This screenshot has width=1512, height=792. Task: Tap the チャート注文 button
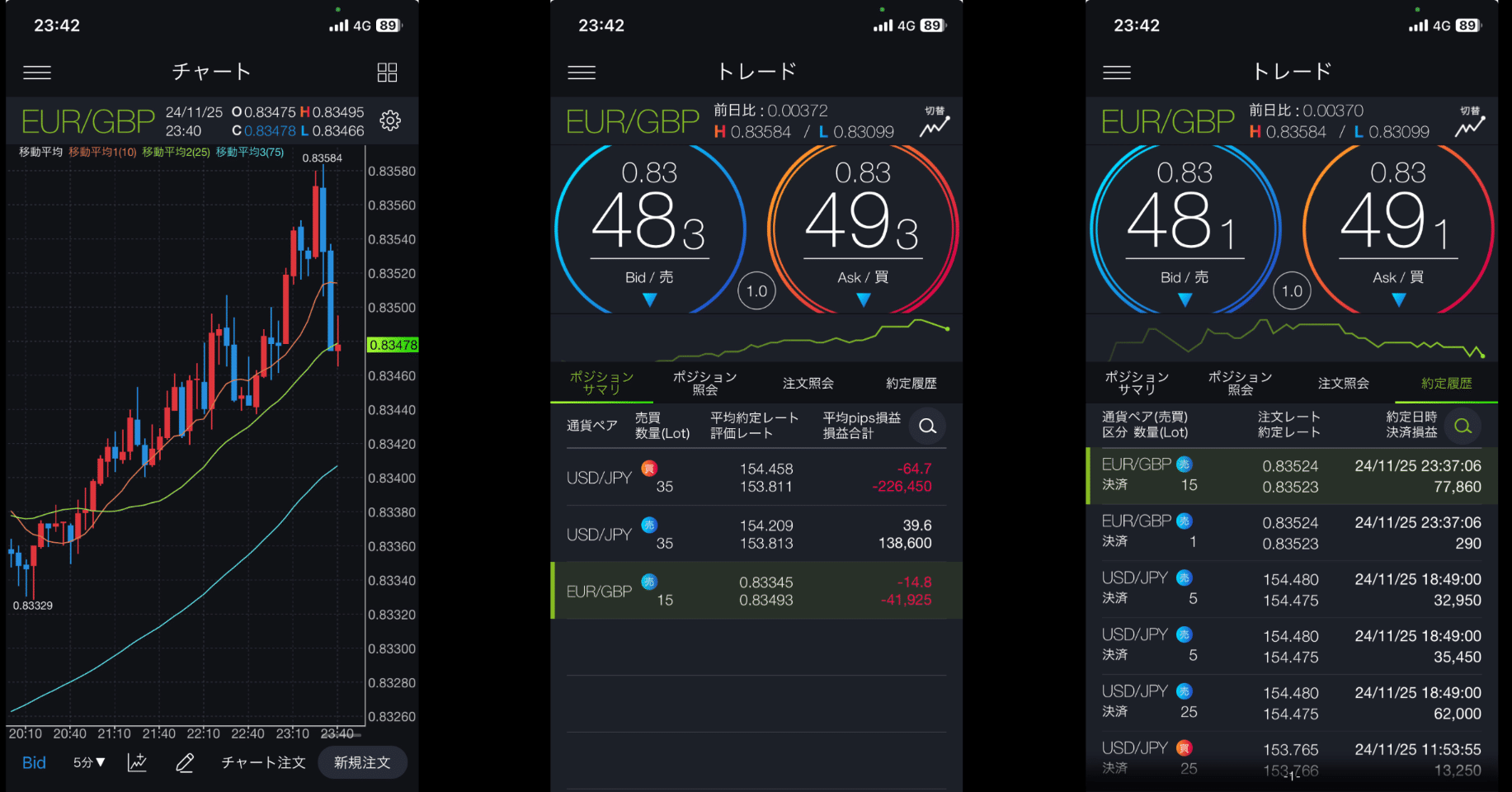click(x=262, y=762)
